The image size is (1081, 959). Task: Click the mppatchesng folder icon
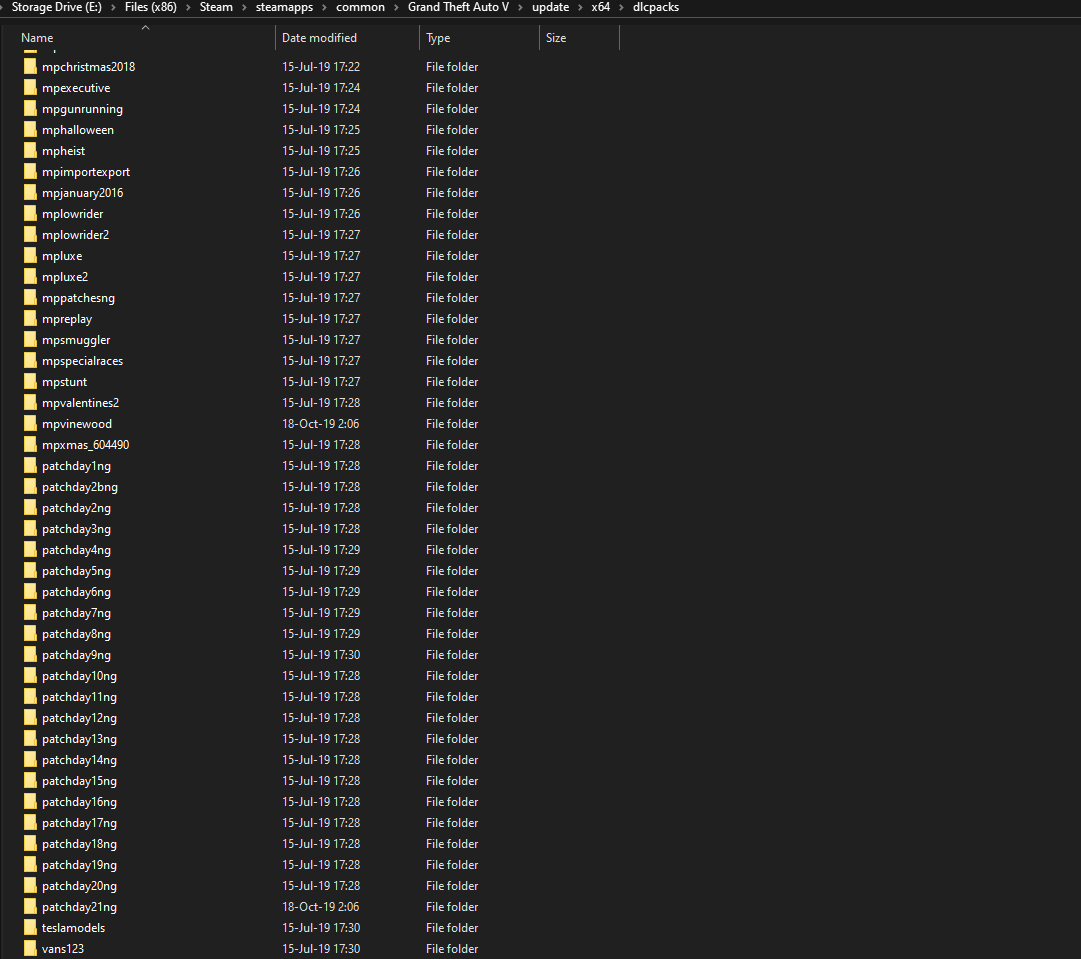pyautogui.click(x=30, y=298)
